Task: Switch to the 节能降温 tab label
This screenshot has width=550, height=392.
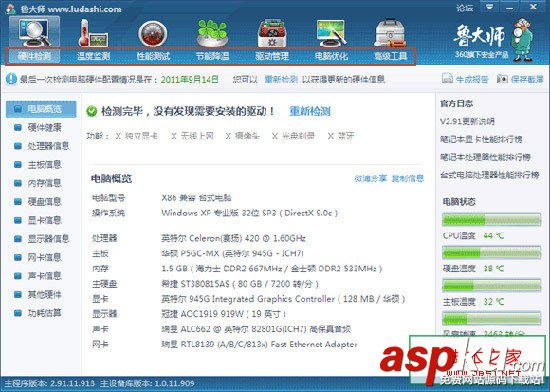Action: click(x=213, y=56)
